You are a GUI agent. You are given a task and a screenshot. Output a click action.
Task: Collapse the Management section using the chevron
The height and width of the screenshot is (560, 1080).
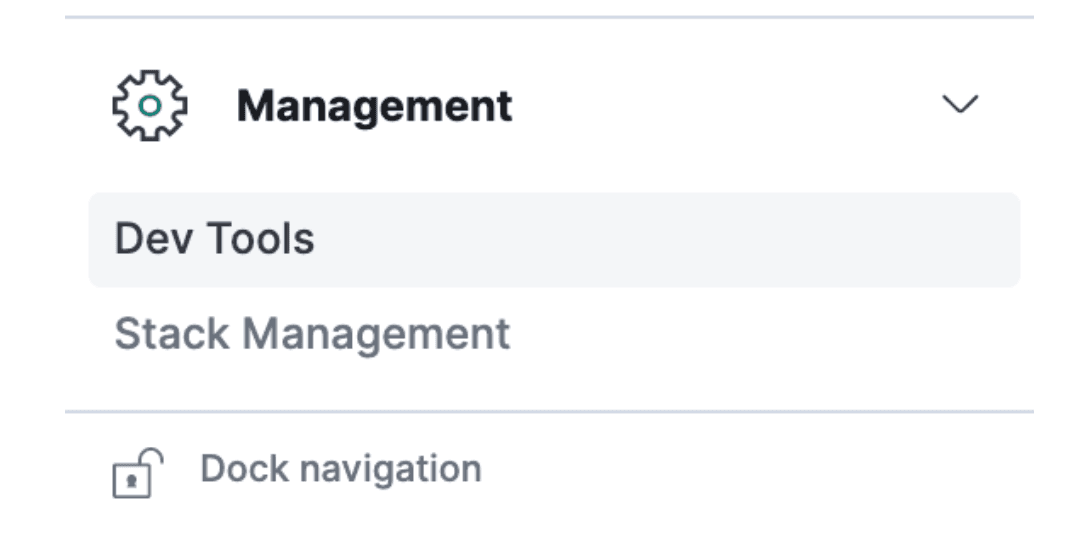pyautogui.click(x=961, y=105)
